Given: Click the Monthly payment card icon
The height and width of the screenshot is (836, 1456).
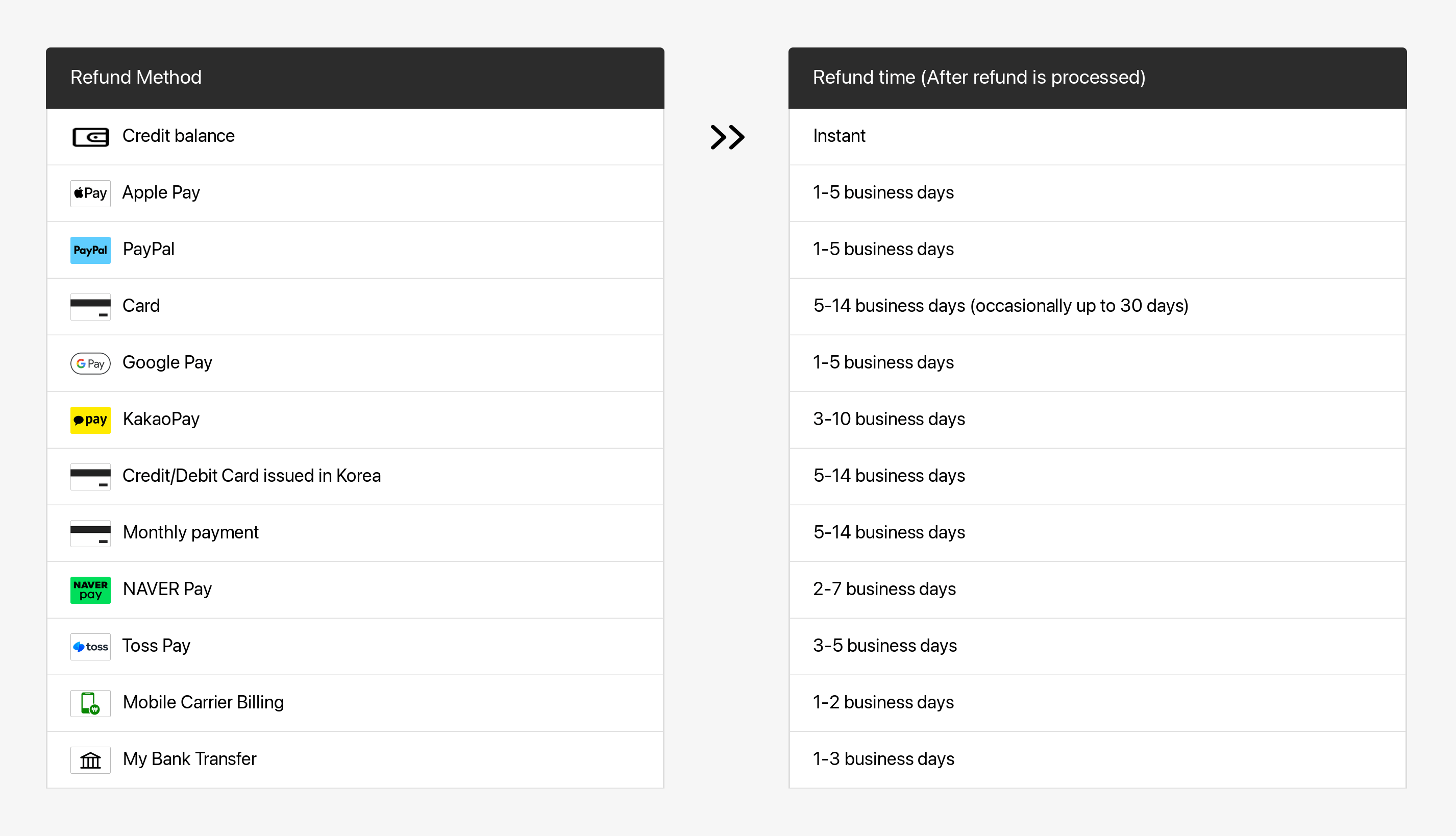Looking at the screenshot, I should tap(90, 533).
